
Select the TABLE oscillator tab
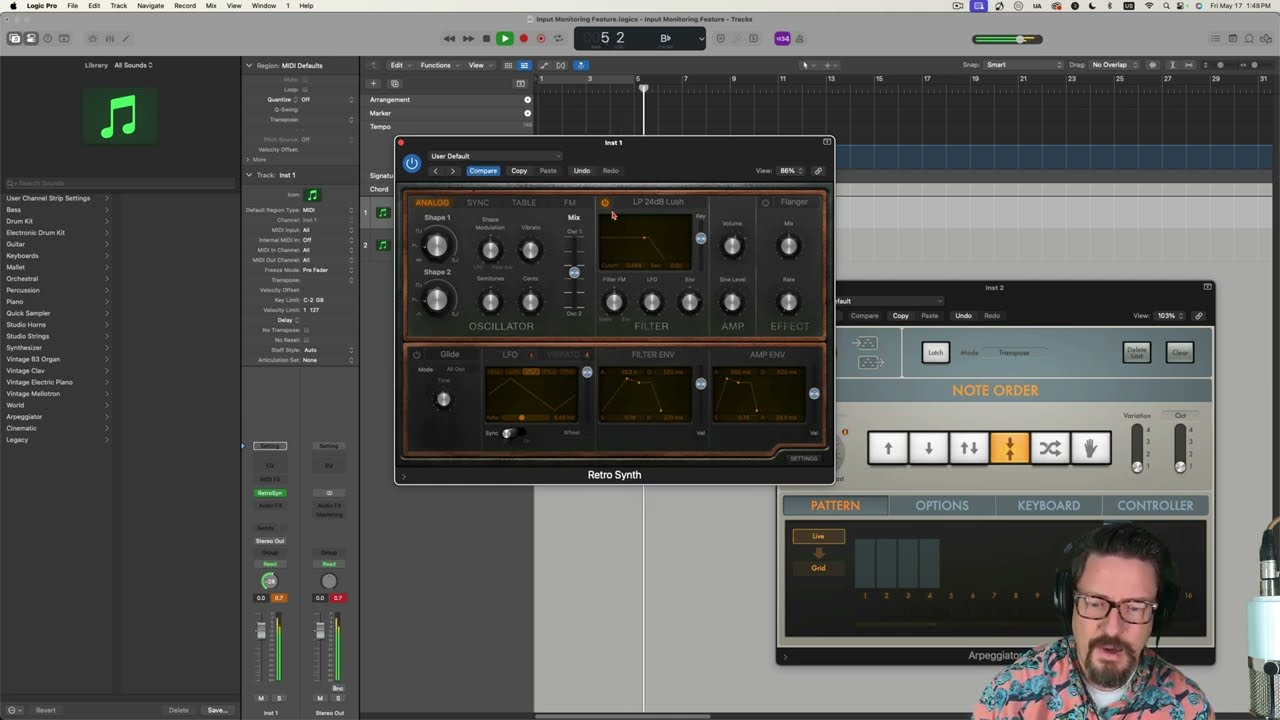524,203
